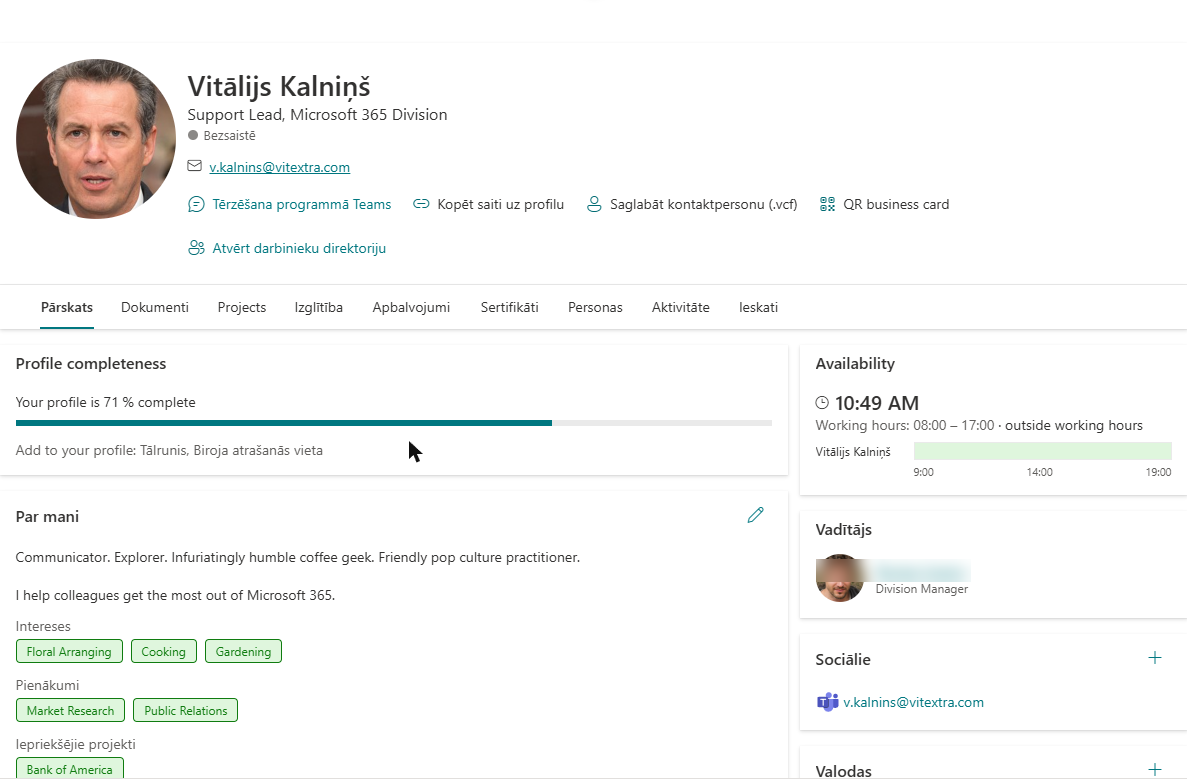Click 'Add to your profile: Tālrunis' hint text
Viewport: 1187px width, 779px height.
(x=169, y=450)
